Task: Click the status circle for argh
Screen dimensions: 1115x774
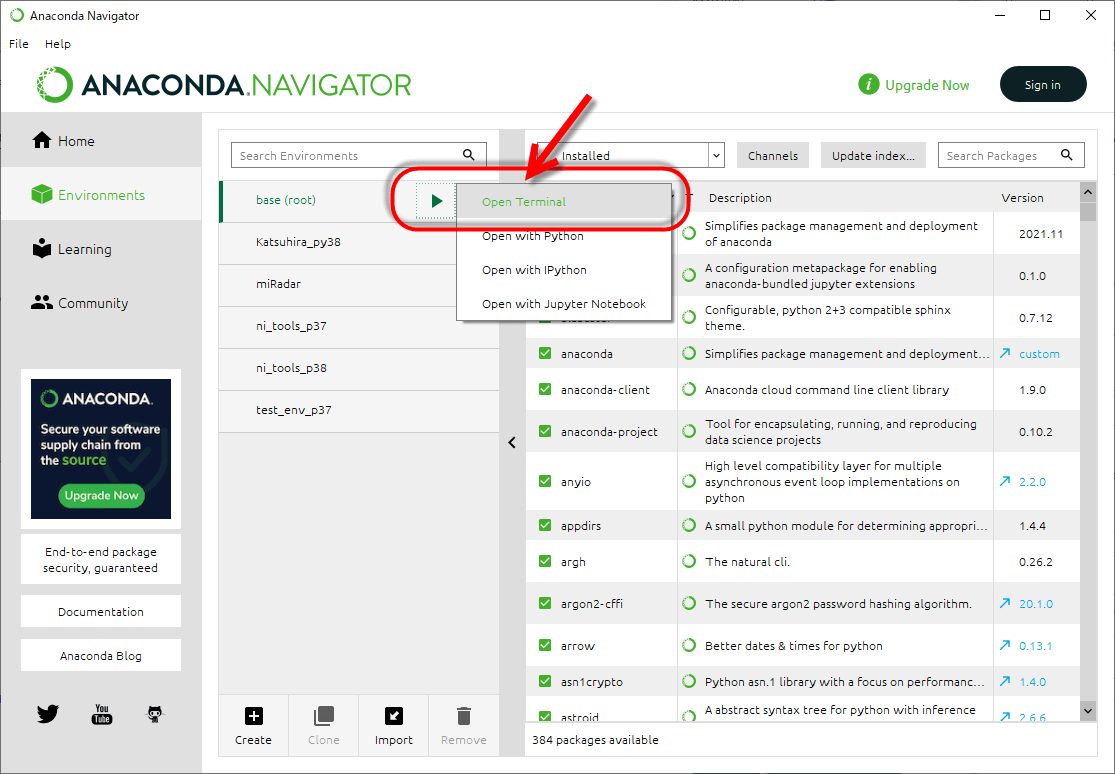Action: pos(688,561)
